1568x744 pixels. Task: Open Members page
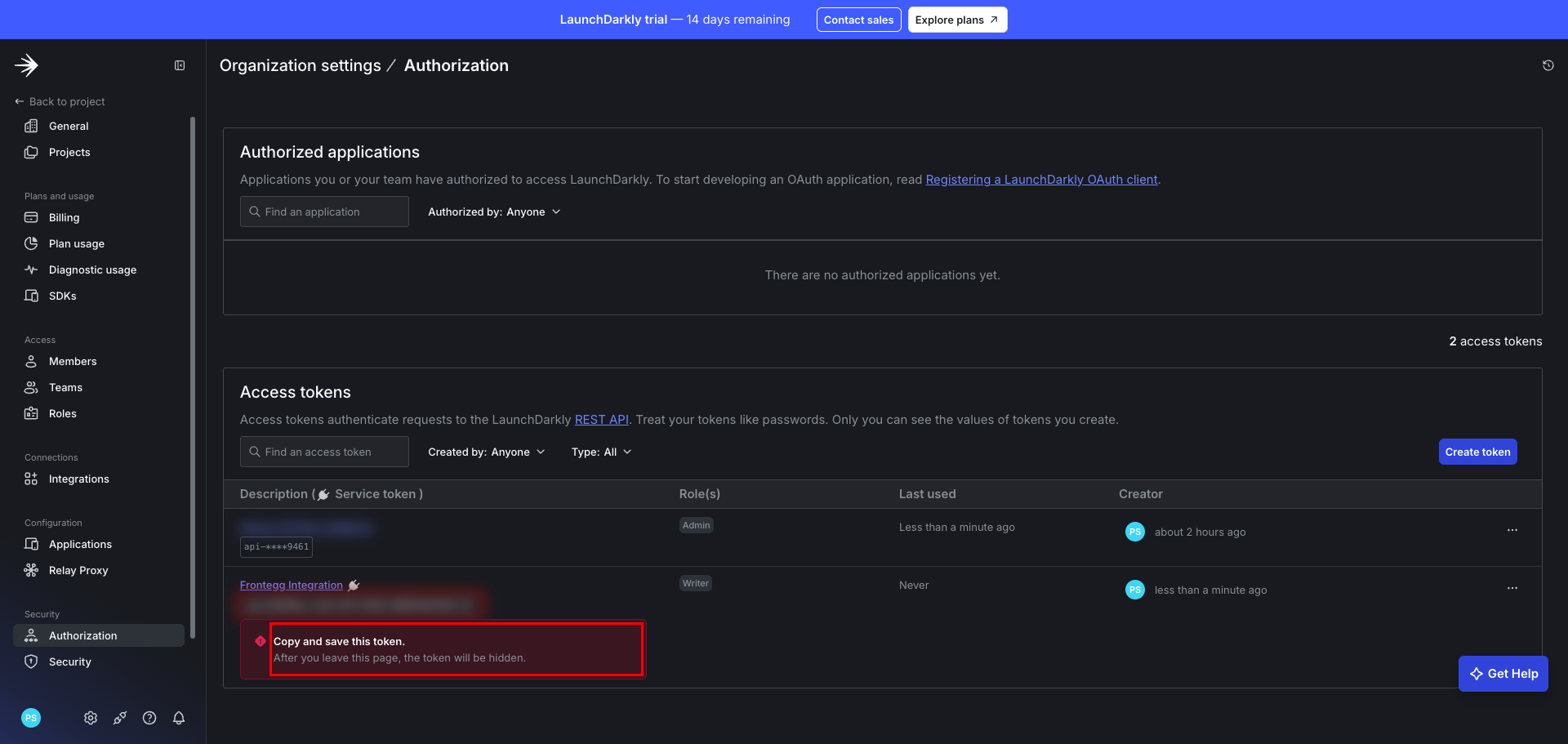click(x=99, y=361)
